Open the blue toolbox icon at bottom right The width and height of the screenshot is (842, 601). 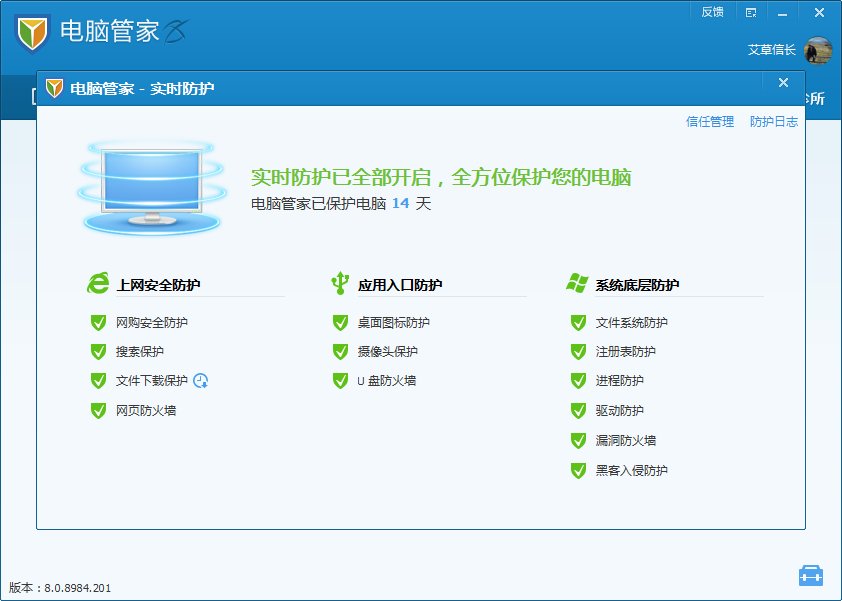[812, 575]
